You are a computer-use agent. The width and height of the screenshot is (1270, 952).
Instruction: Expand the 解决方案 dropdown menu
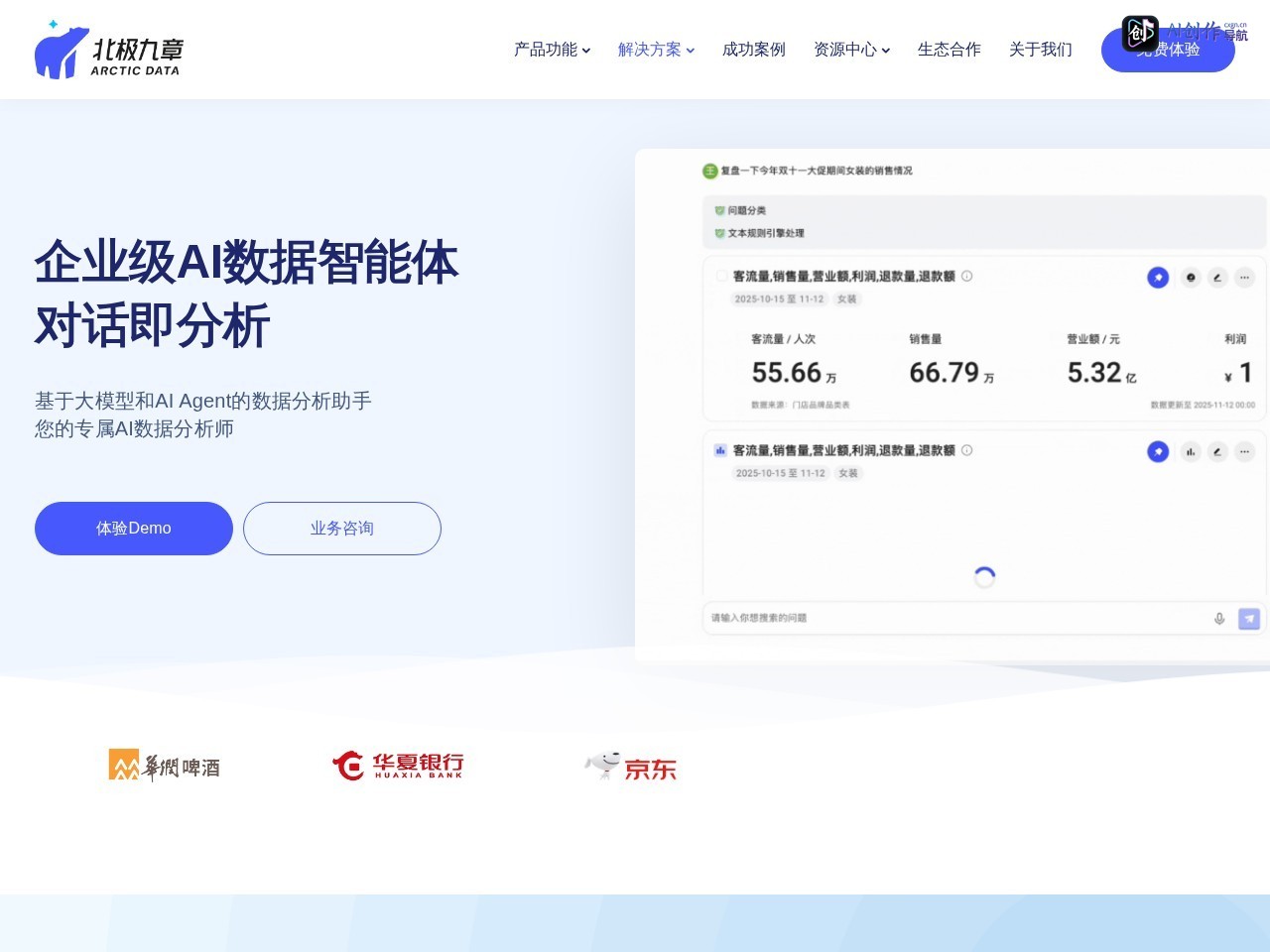click(x=657, y=50)
